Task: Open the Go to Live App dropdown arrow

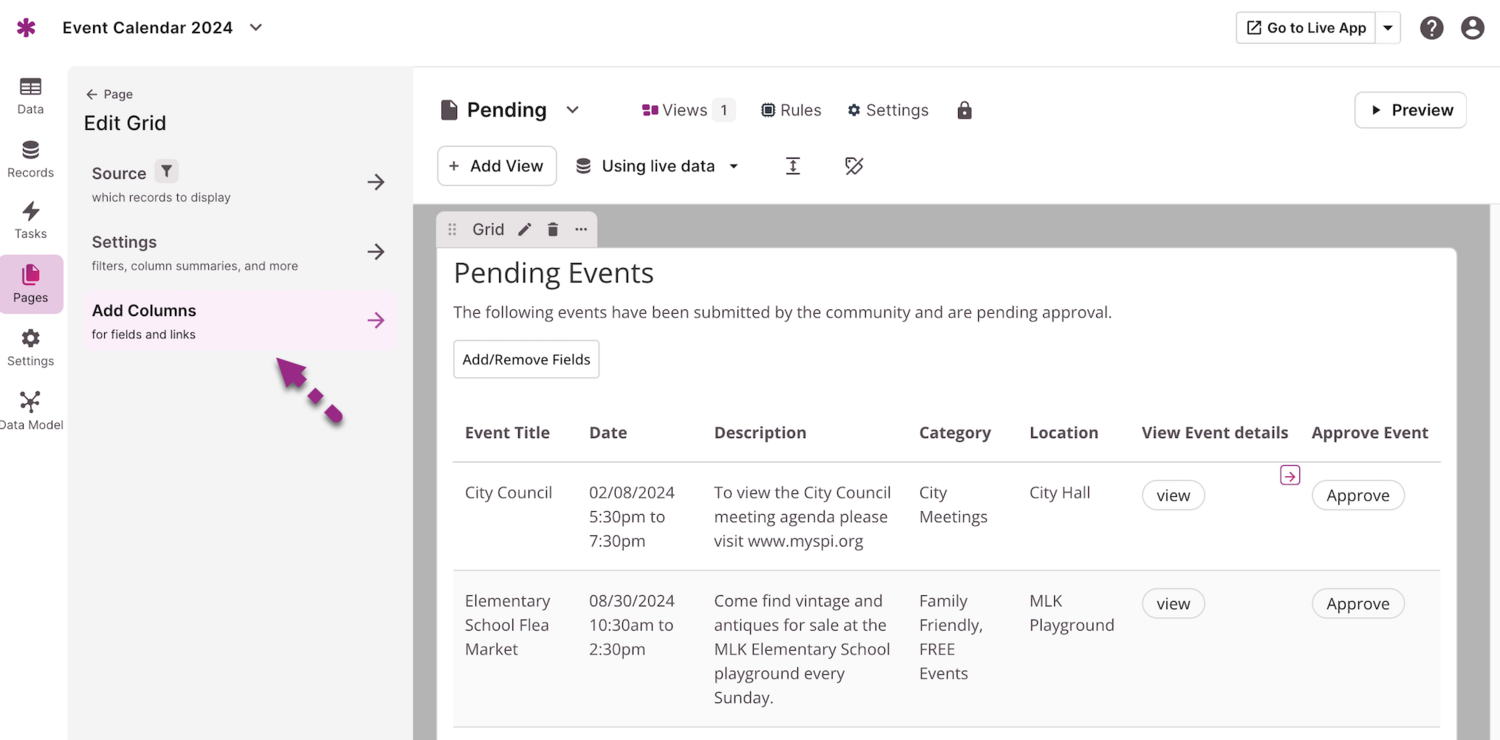Action: (x=1388, y=28)
